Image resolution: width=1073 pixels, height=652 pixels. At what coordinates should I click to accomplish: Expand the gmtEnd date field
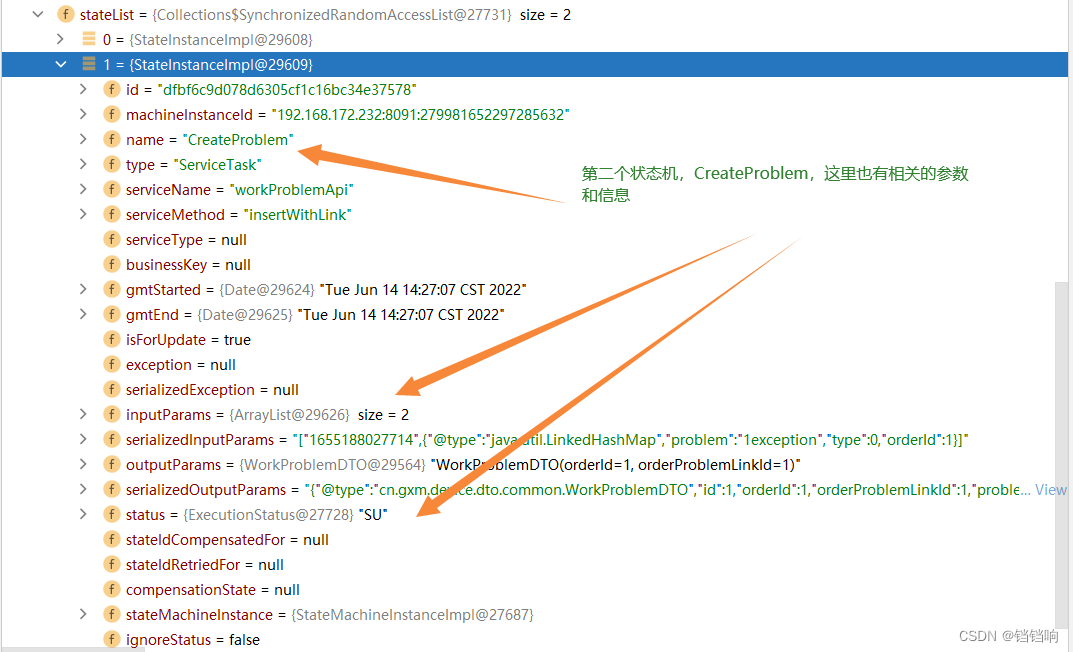pyautogui.click(x=83, y=314)
